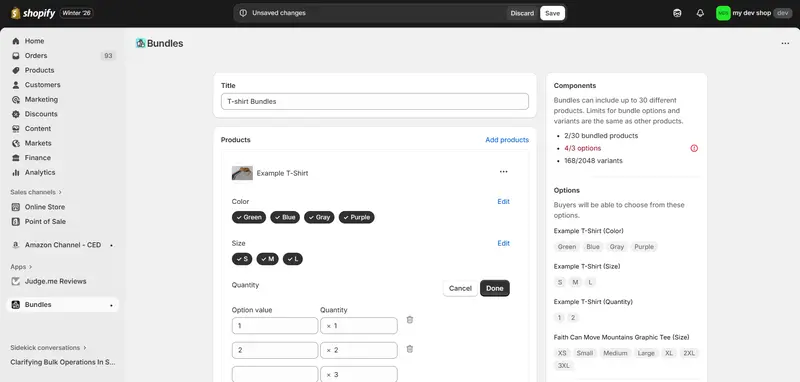This screenshot has height=382, width=800.
Task: Click the Done button
Action: coord(494,288)
